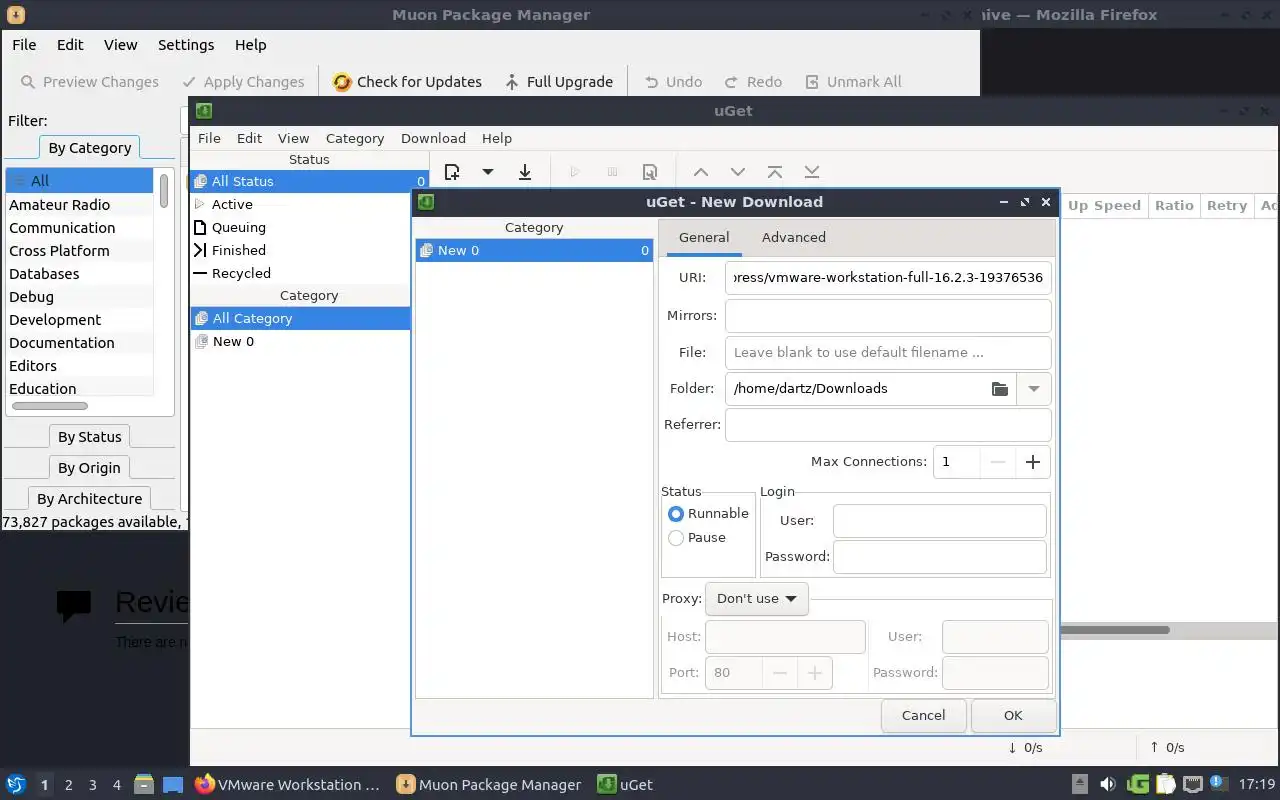Select All Status in uGet status list
The image size is (1280, 800).
(309, 181)
